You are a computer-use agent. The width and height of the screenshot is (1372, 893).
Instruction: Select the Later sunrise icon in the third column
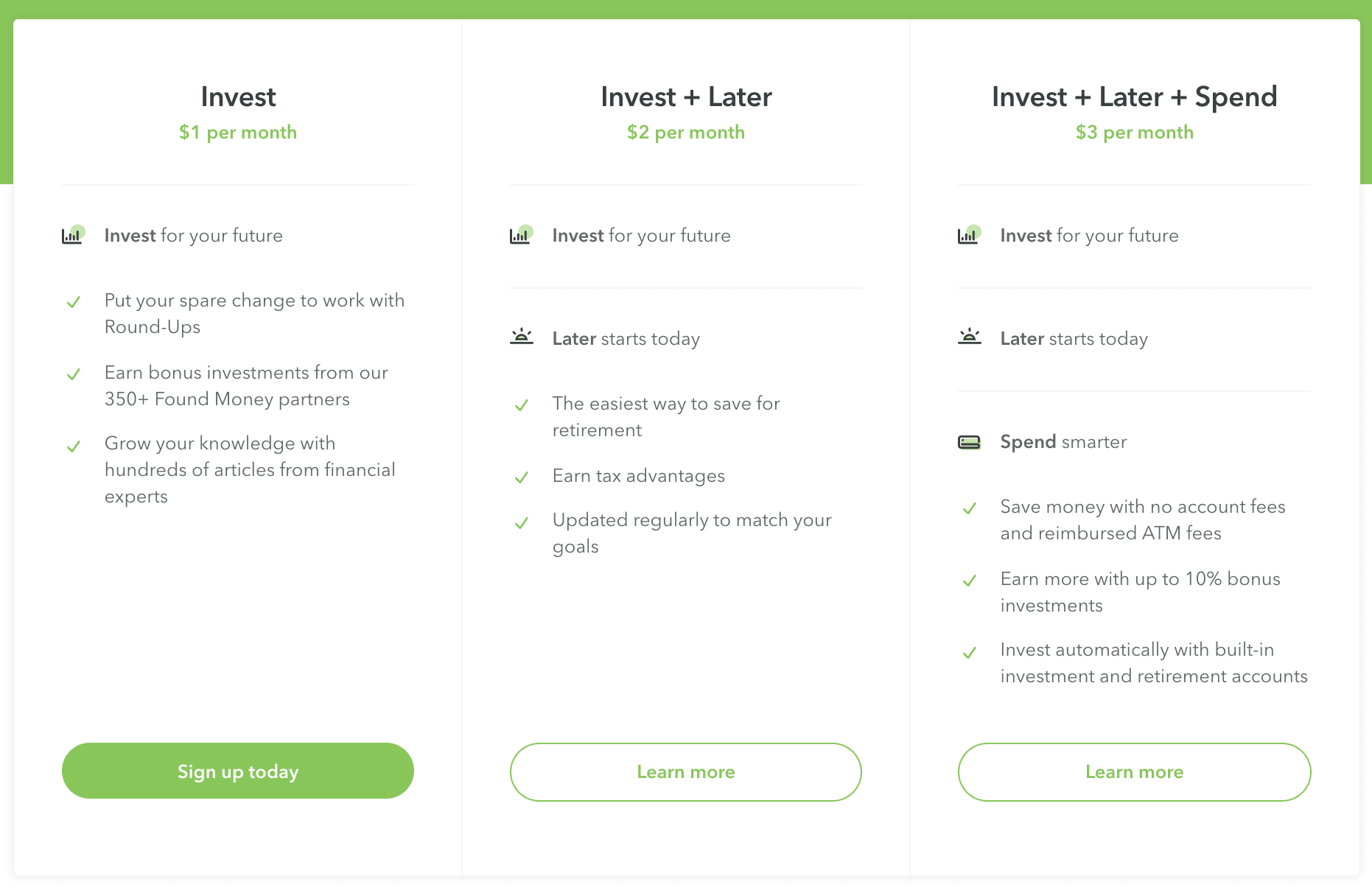pos(970,337)
